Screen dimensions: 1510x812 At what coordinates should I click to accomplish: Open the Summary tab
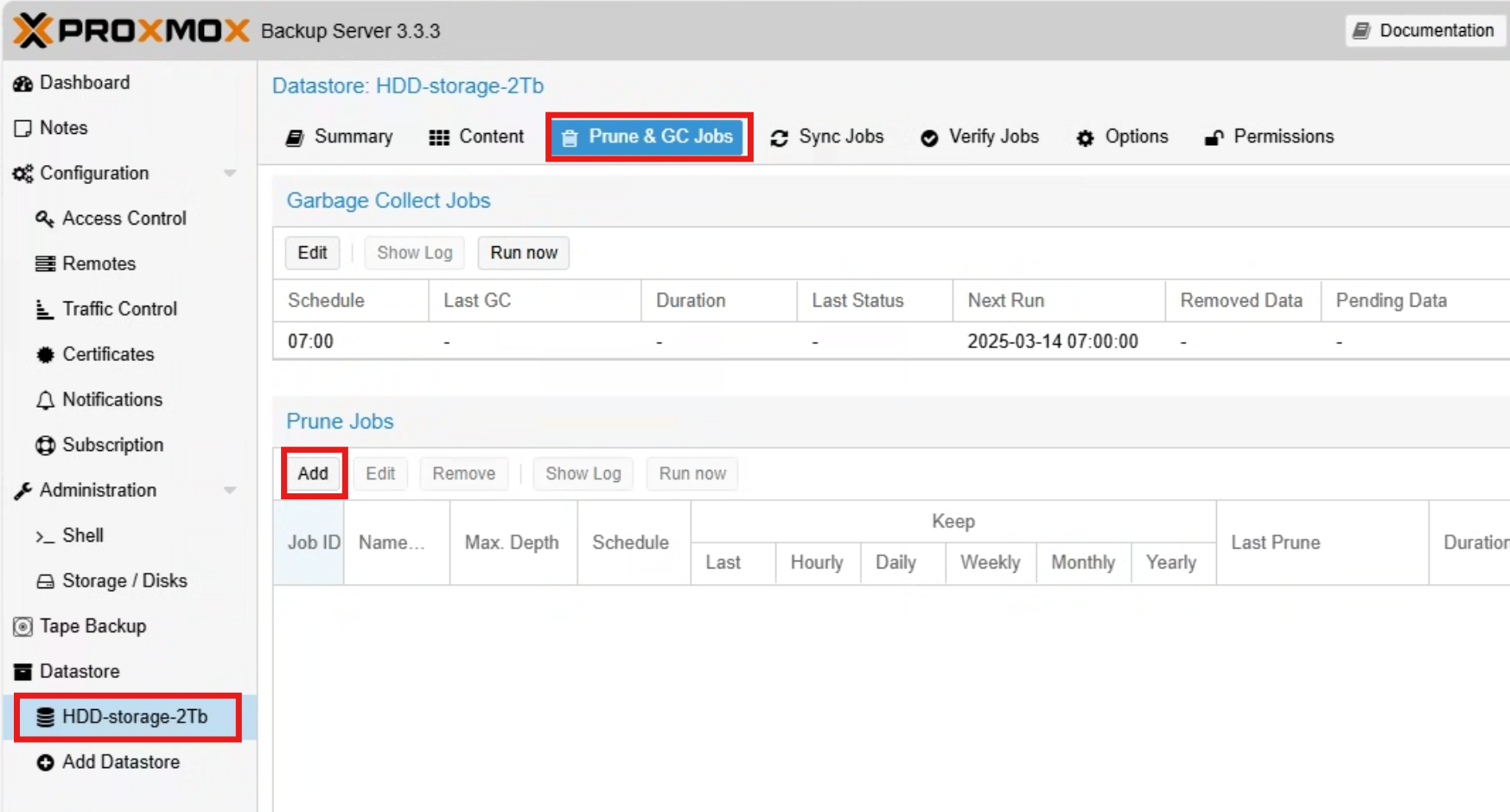(x=339, y=136)
